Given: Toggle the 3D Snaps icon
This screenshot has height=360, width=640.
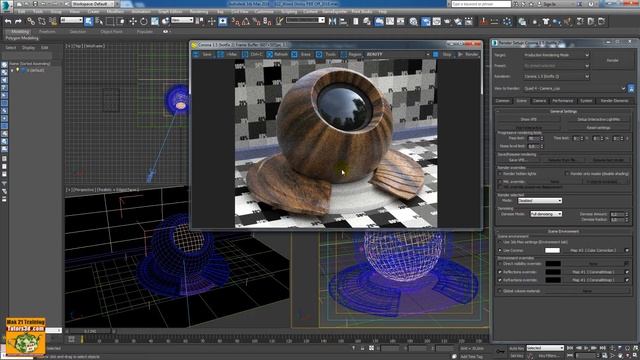Looking at the screenshot, I should (x=236, y=21).
